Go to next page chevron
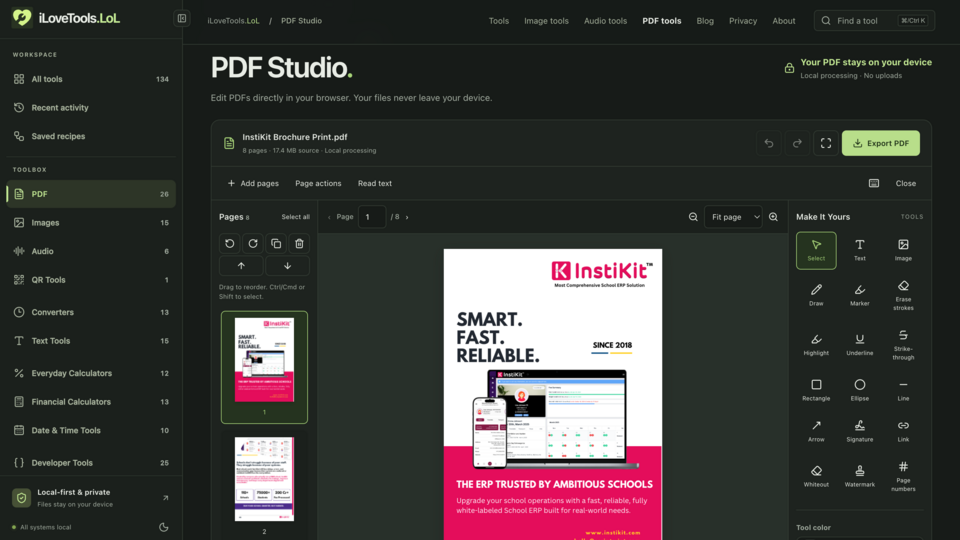960x540 pixels. 407,217
